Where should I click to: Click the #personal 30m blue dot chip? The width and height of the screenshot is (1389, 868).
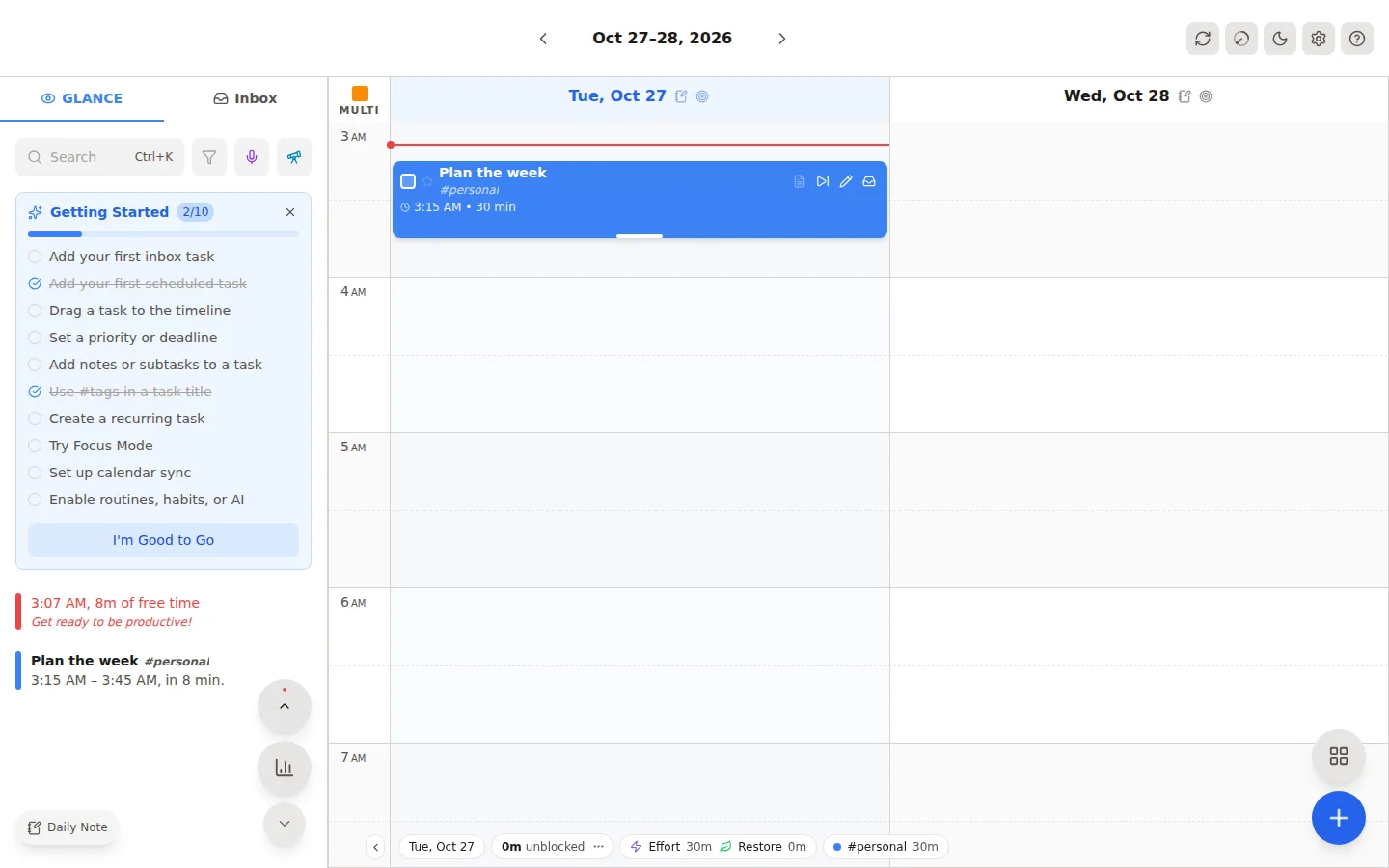pyautogui.click(x=885, y=847)
